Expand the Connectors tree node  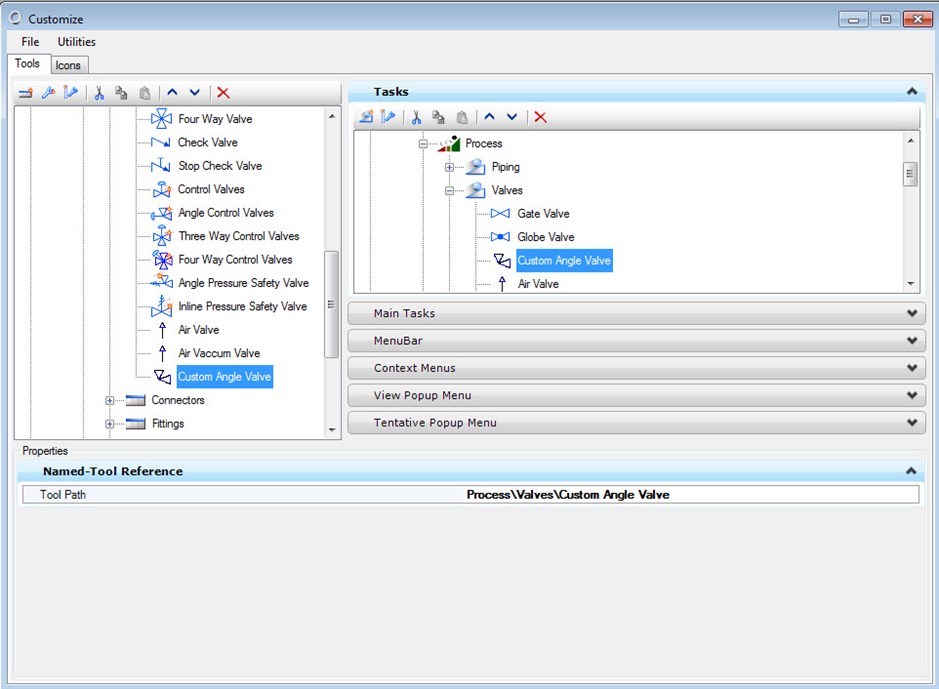click(109, 400)
